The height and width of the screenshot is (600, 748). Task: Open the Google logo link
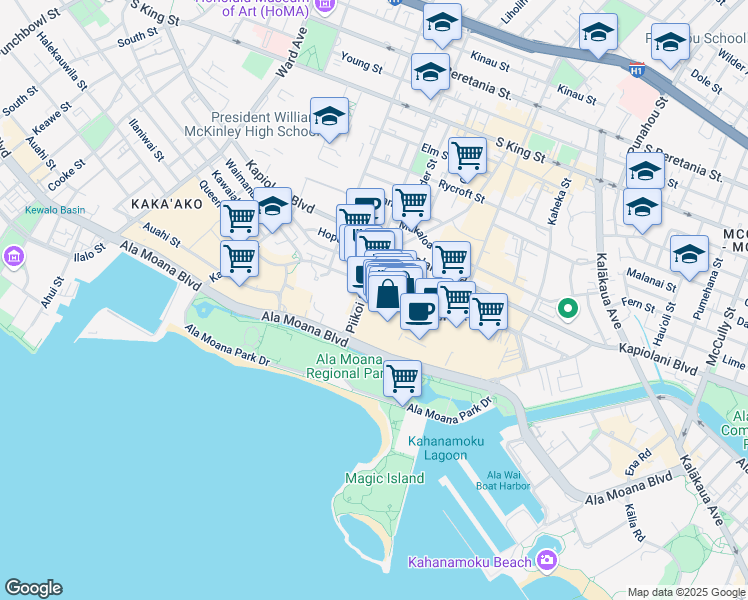(33, 588)
